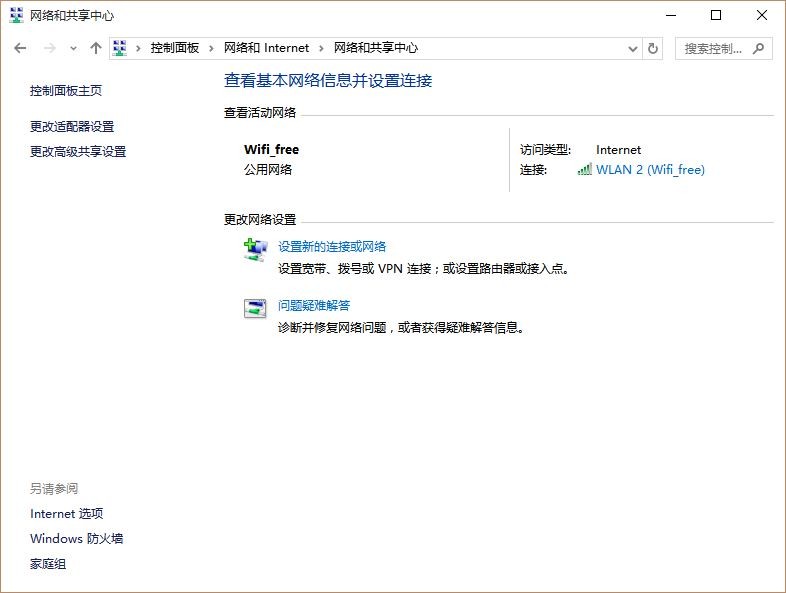The image size is (786, 593).
Task: Refresh the address bar location
Action: pos(653,48)
